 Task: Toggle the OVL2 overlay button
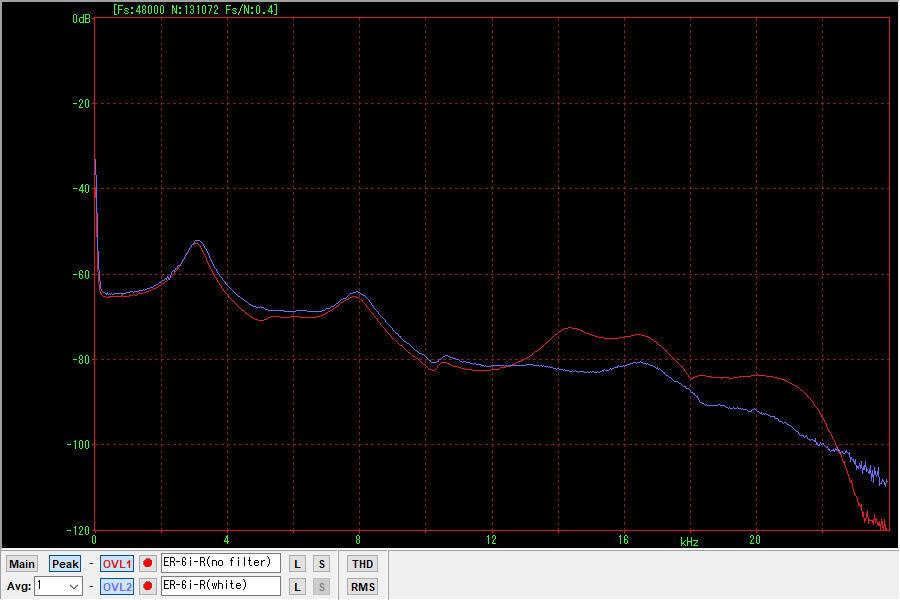[x=117, y=587]
